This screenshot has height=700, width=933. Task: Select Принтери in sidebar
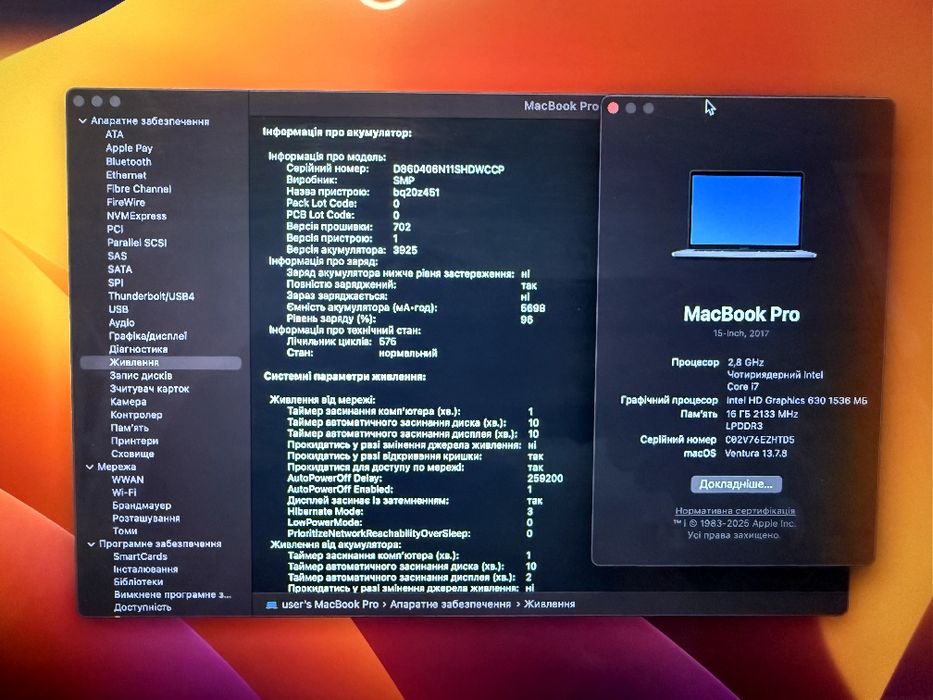pyautogui.click(x=134, y=441)
